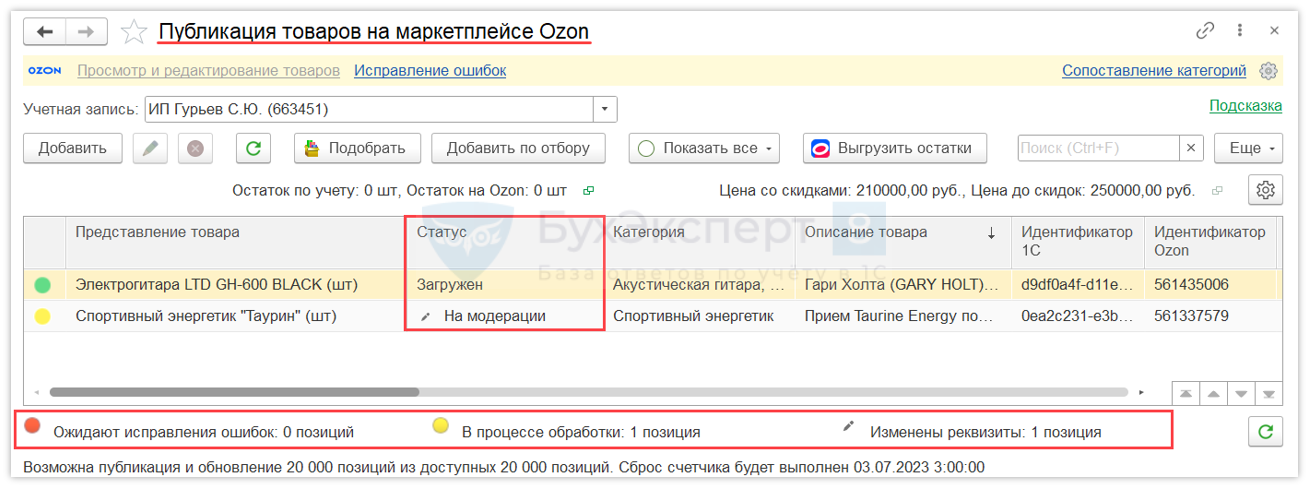Click В процессе обработки: 1 позиция
This screenshot has width=1309, height=488.
[x=581, y=433]
